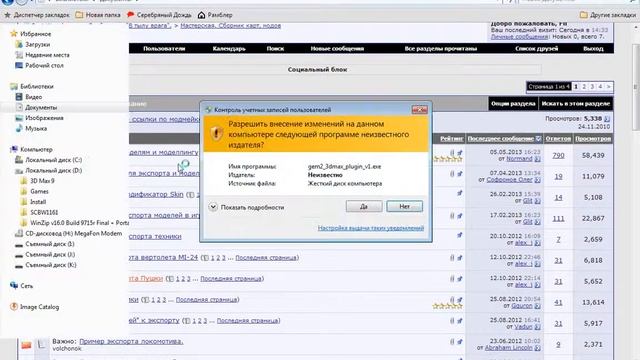Open Gauron user profile link

(x=522, y=306)
